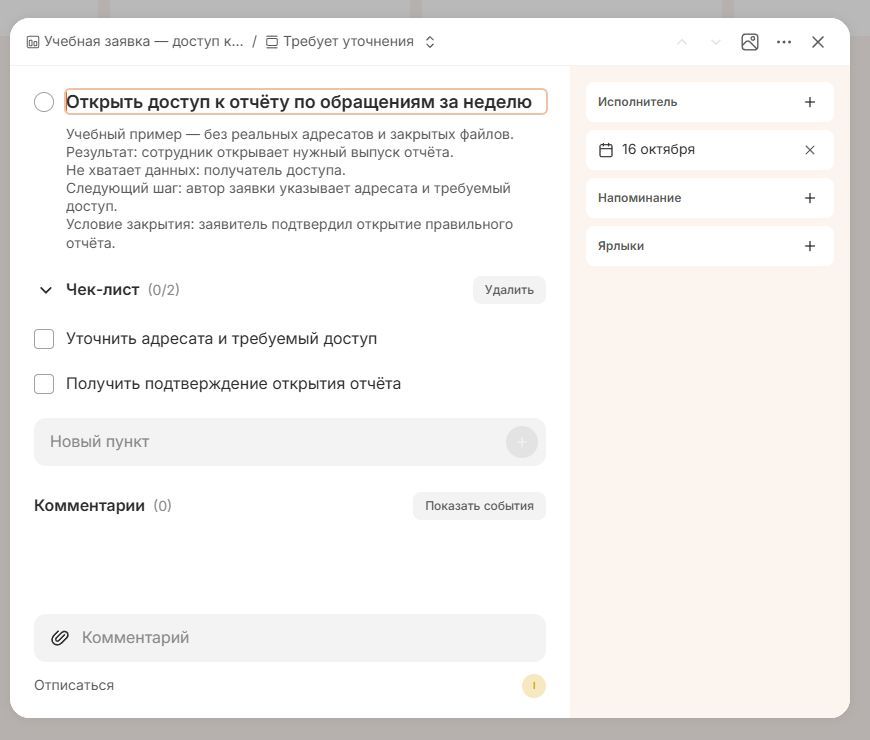Add an assignee via Исполнитель plus
Screen dimensions: 870x740
point(810,102)
